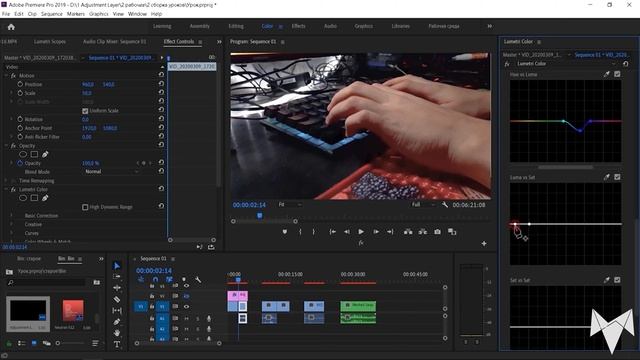640x360 pixels.
Task: Open playback resolution Full dropdown
Action: pyautogui.click(x=423, y=204)
